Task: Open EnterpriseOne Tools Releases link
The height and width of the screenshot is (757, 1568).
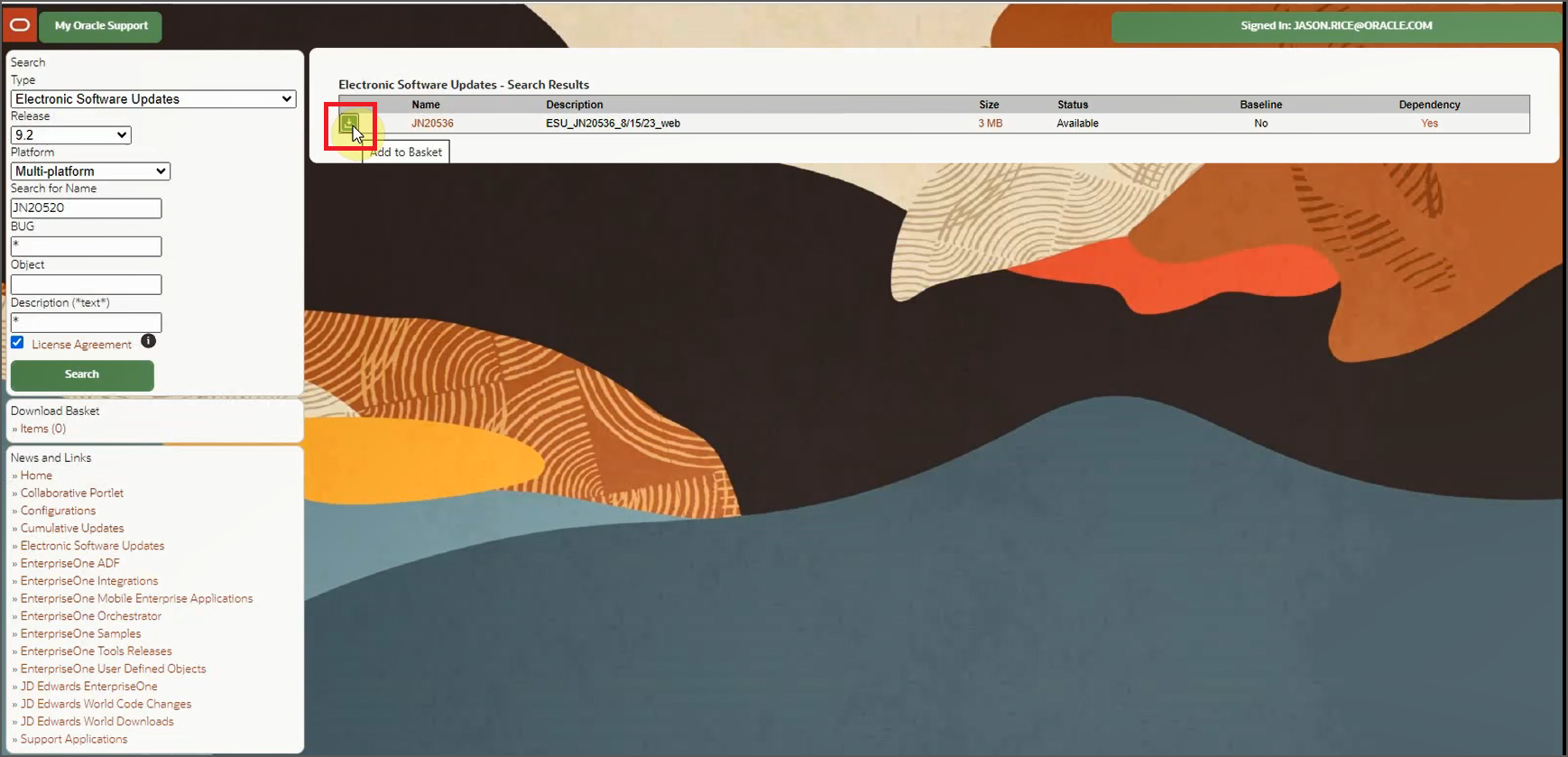Action: pyautogui.click(x=96, y=651)
